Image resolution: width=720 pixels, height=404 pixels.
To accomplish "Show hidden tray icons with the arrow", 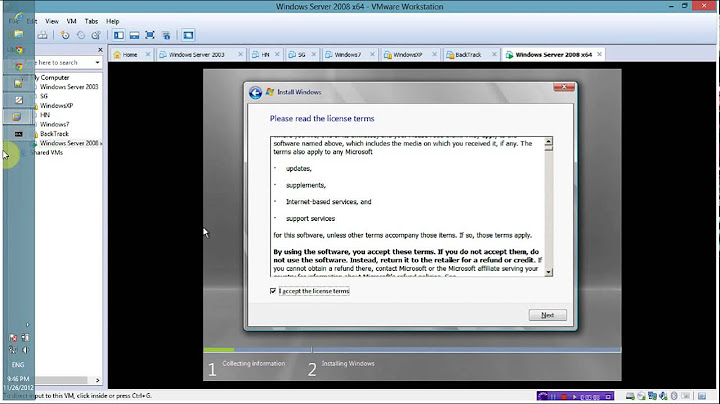I will [x=27, y=325].
